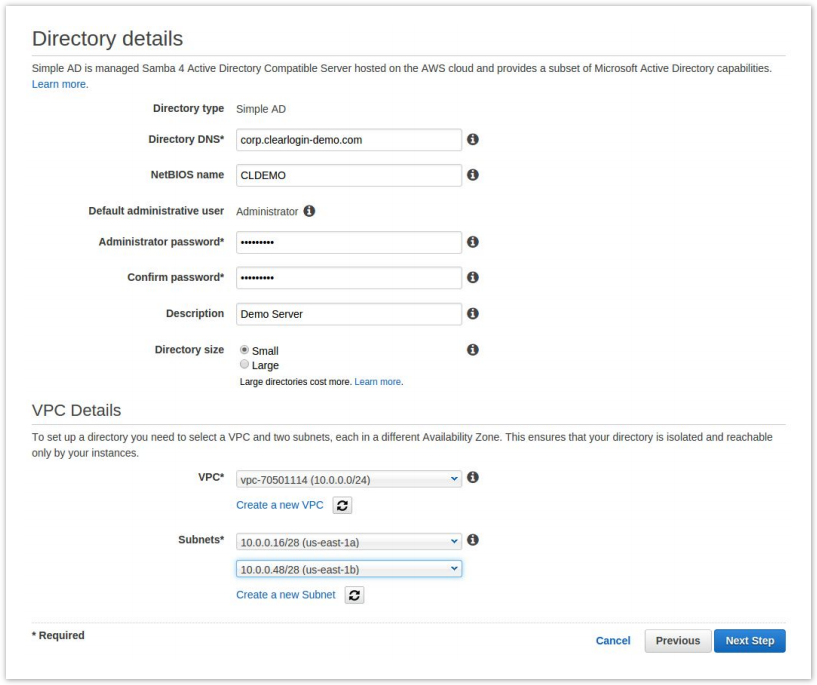This screenshot has width=817, height=685.
Task: Select the Large directory size option
Action: click(x=245, y=365)
